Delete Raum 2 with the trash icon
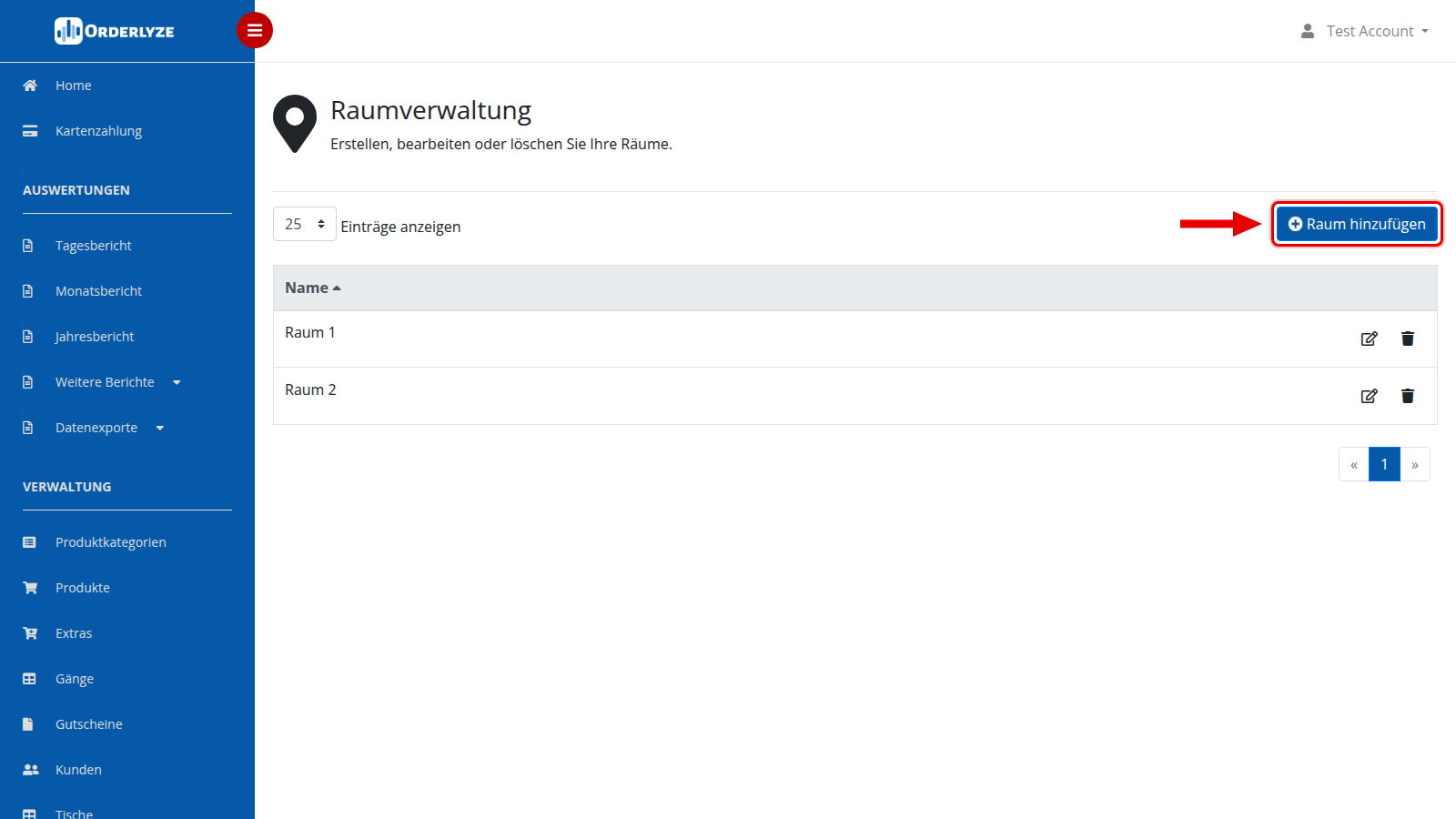The width and height of the screenshot is (1456, 819). 1408,396
